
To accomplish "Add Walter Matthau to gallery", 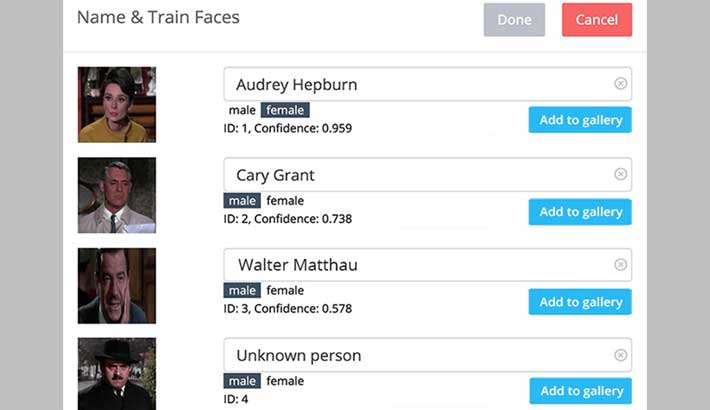I will [580, 302].
